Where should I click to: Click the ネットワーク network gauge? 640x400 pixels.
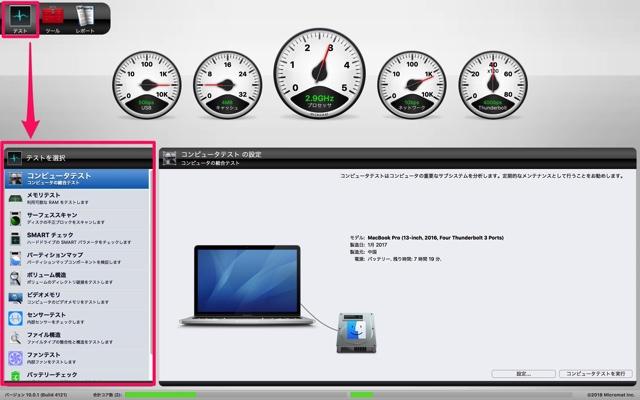(412, 85)
